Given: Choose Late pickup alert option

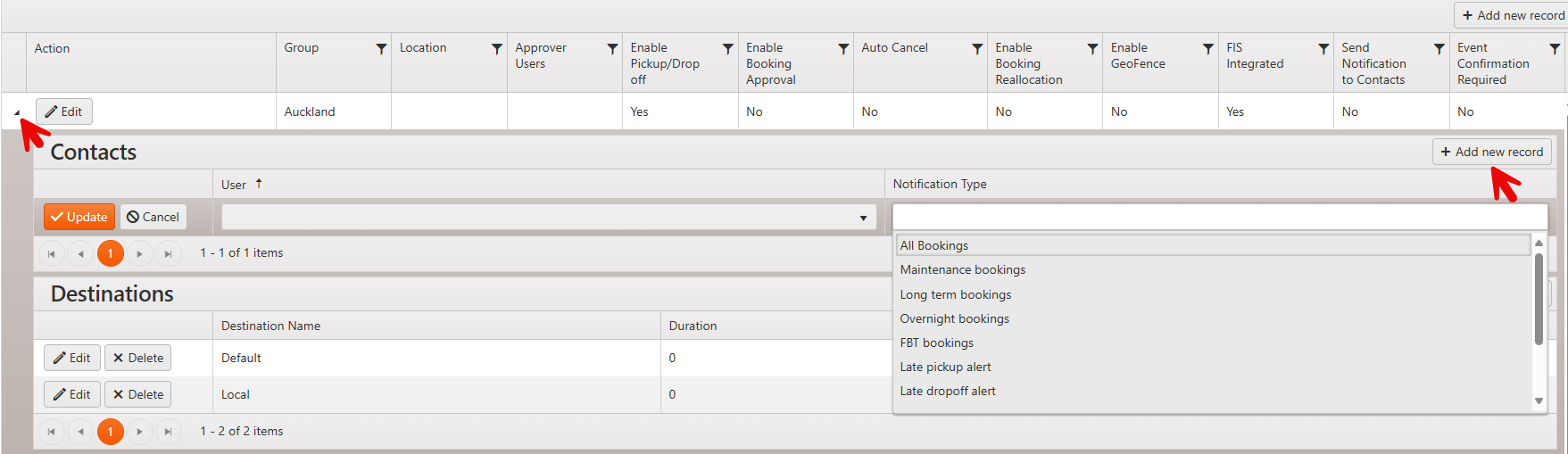Looking at the screenshot, I should coord(945,367).
